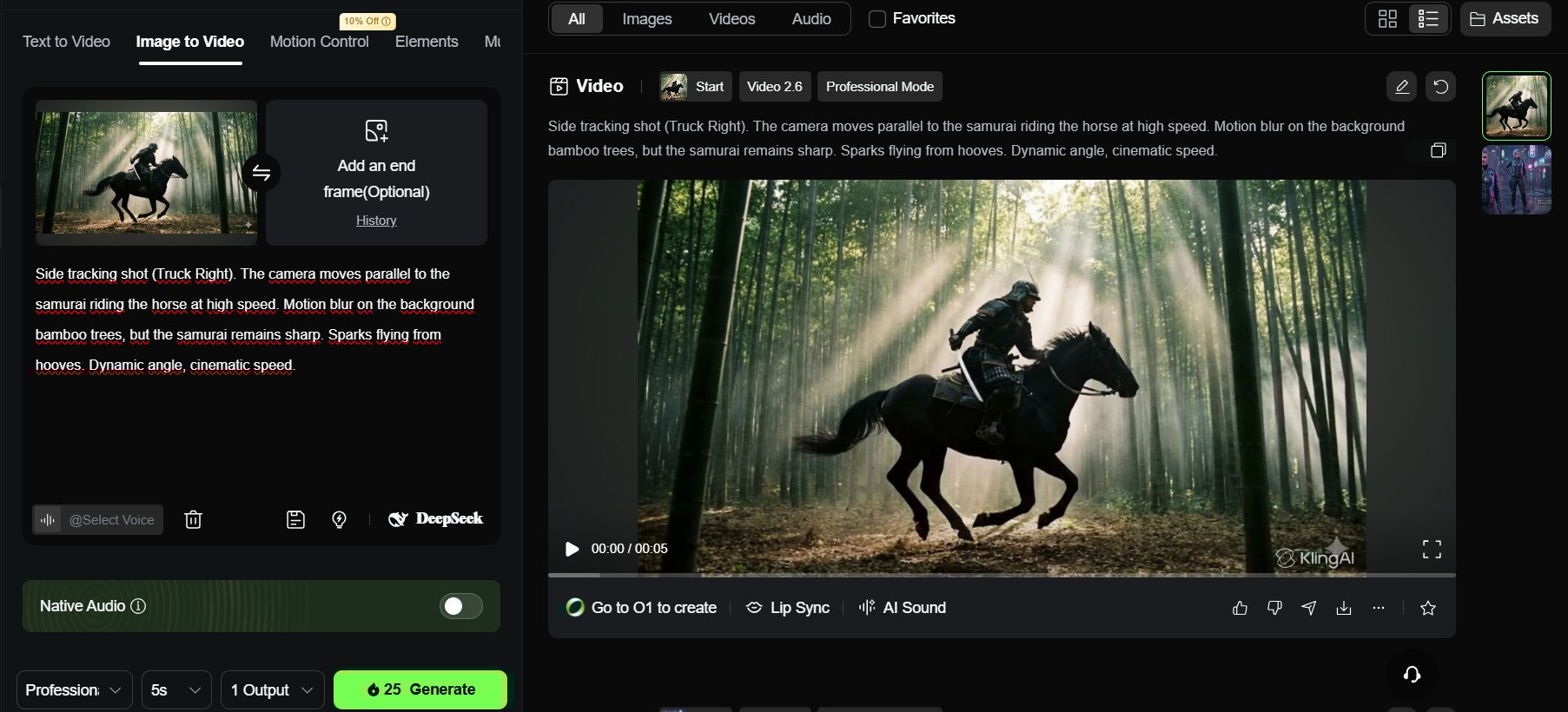Screen dimensions: 1568x712
Task: Add AI Sound to the video
Action: (x=902, y=608)
